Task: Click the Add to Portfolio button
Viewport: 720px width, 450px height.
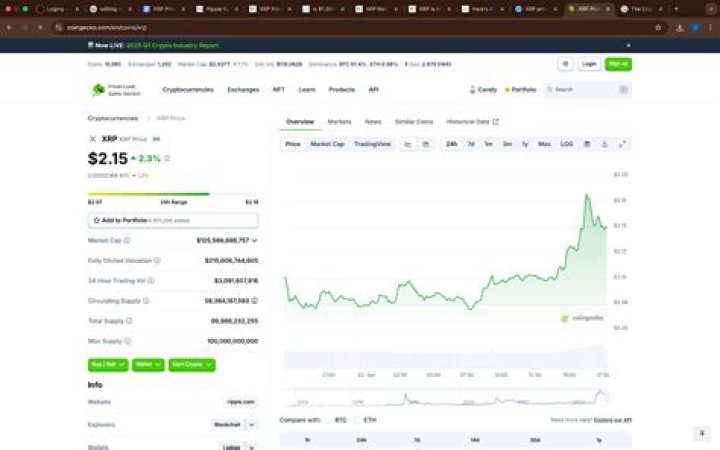Action: [173, 220]
